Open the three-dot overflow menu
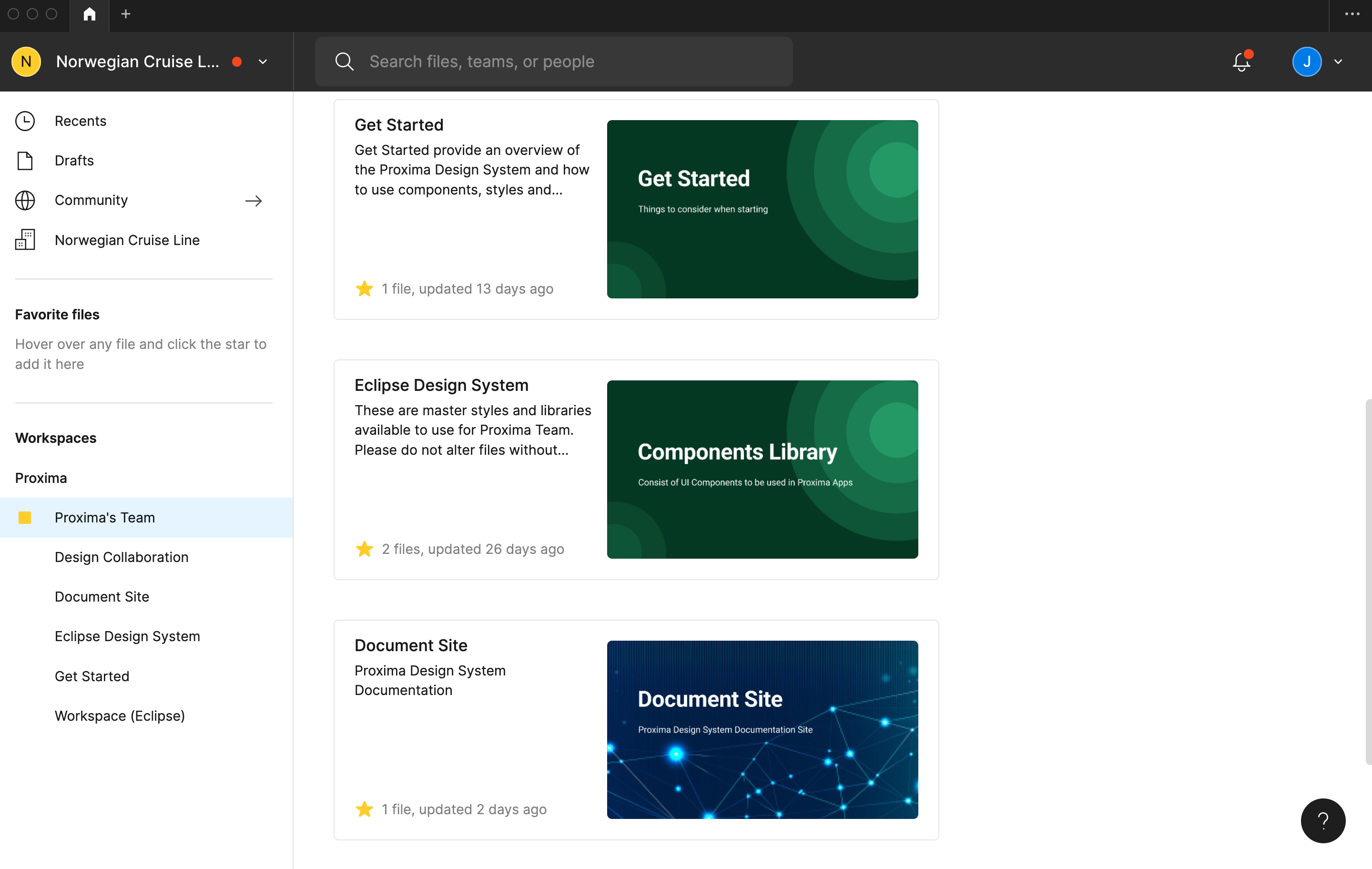 point(1352,14)
